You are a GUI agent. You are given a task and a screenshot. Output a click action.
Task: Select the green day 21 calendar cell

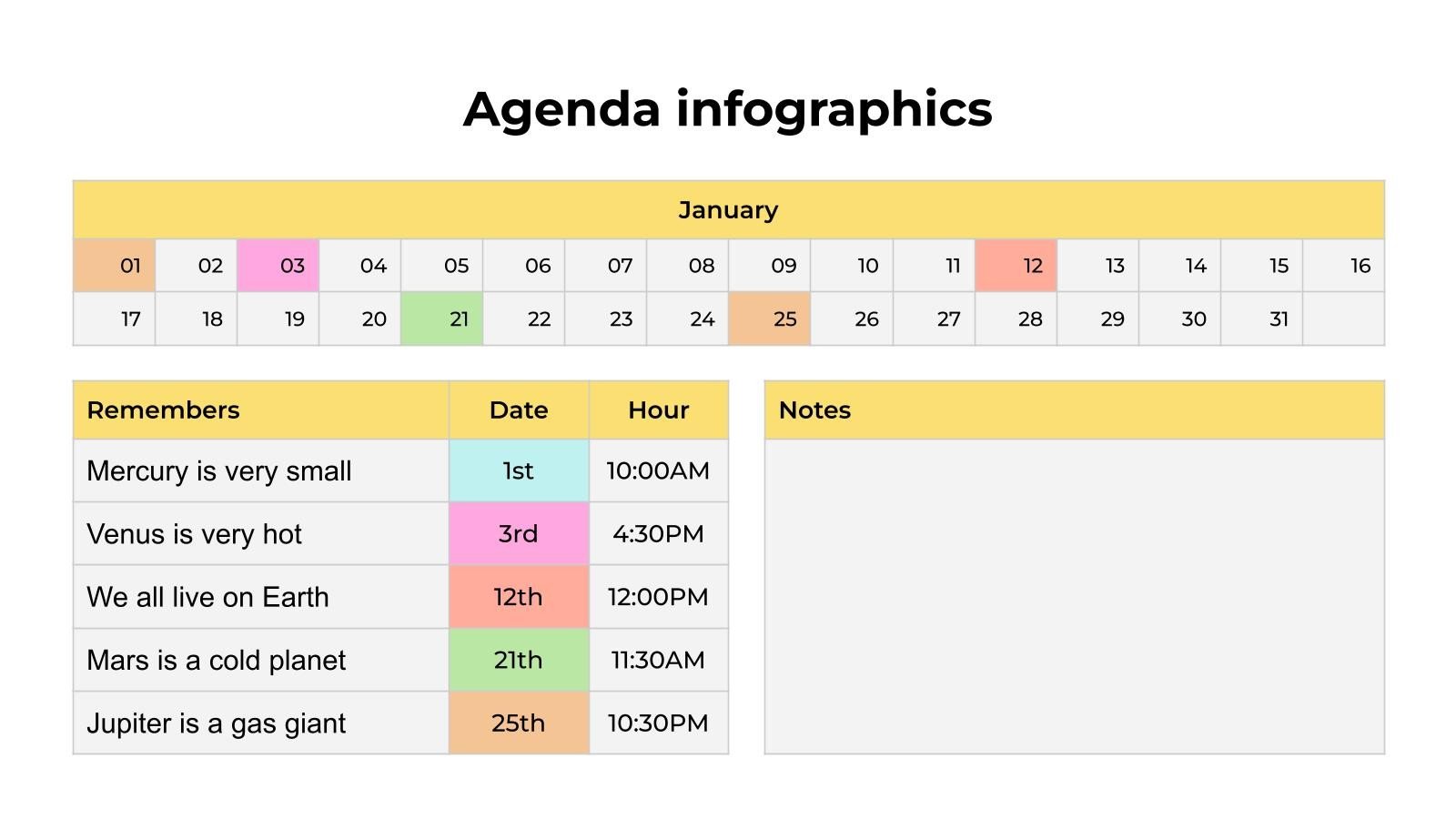pos(442,319)
